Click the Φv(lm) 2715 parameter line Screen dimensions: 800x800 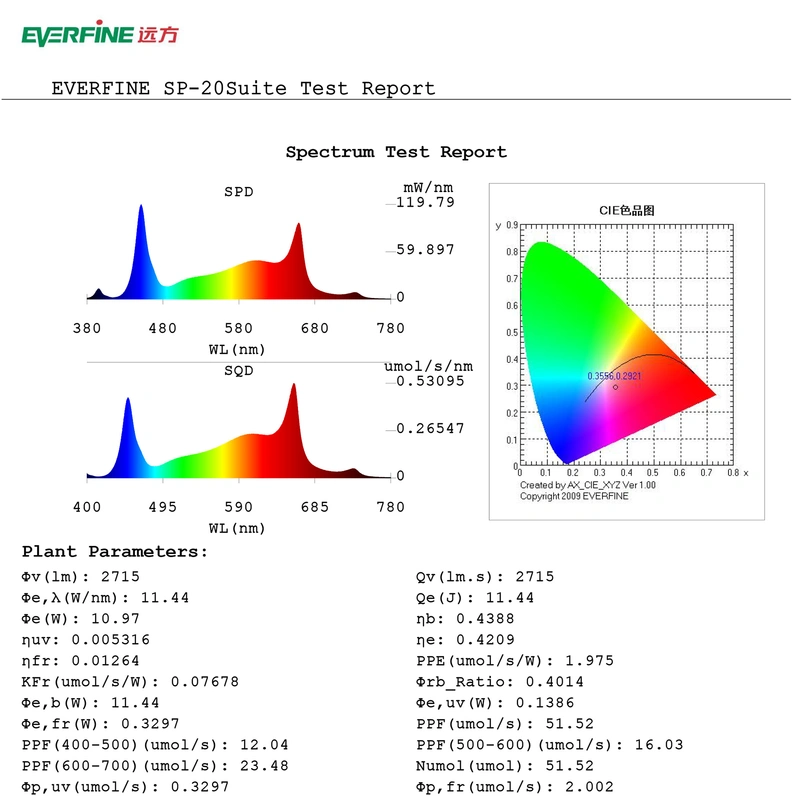pyautogui.click(x=80, y=577)
